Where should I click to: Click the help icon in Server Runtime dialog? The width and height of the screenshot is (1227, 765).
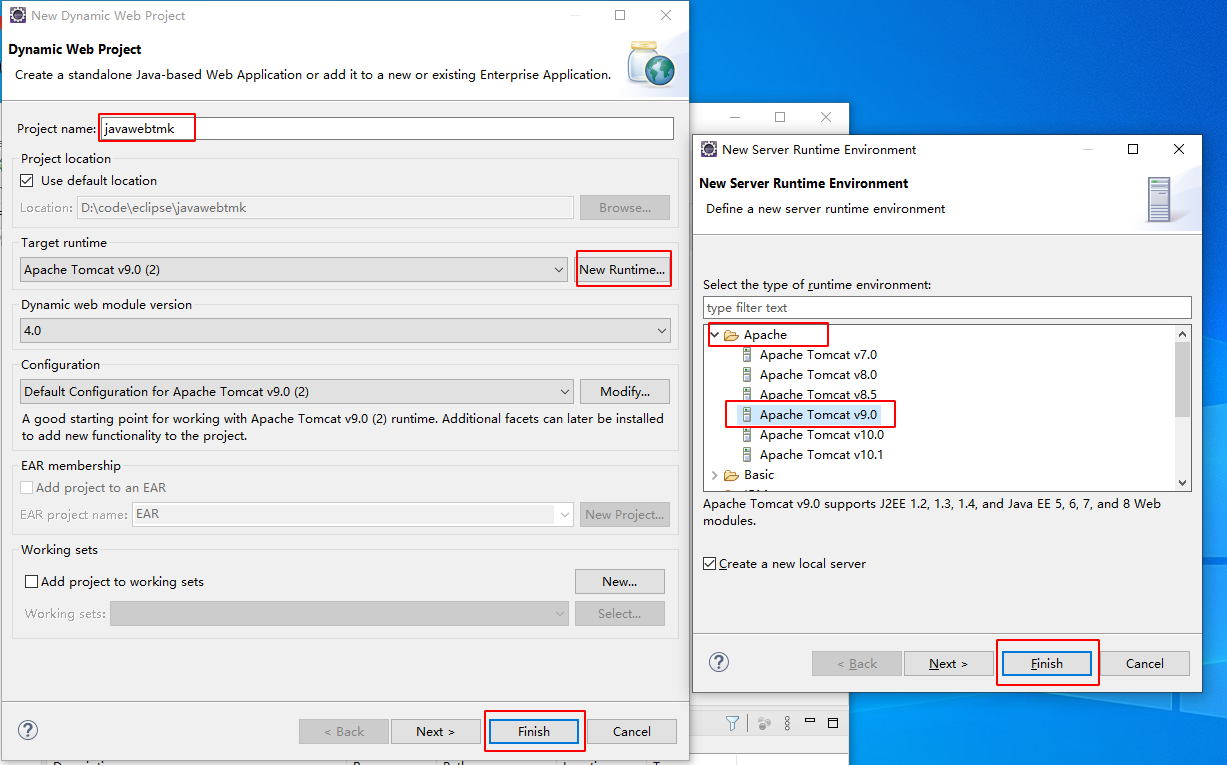(x=718, y=662)
